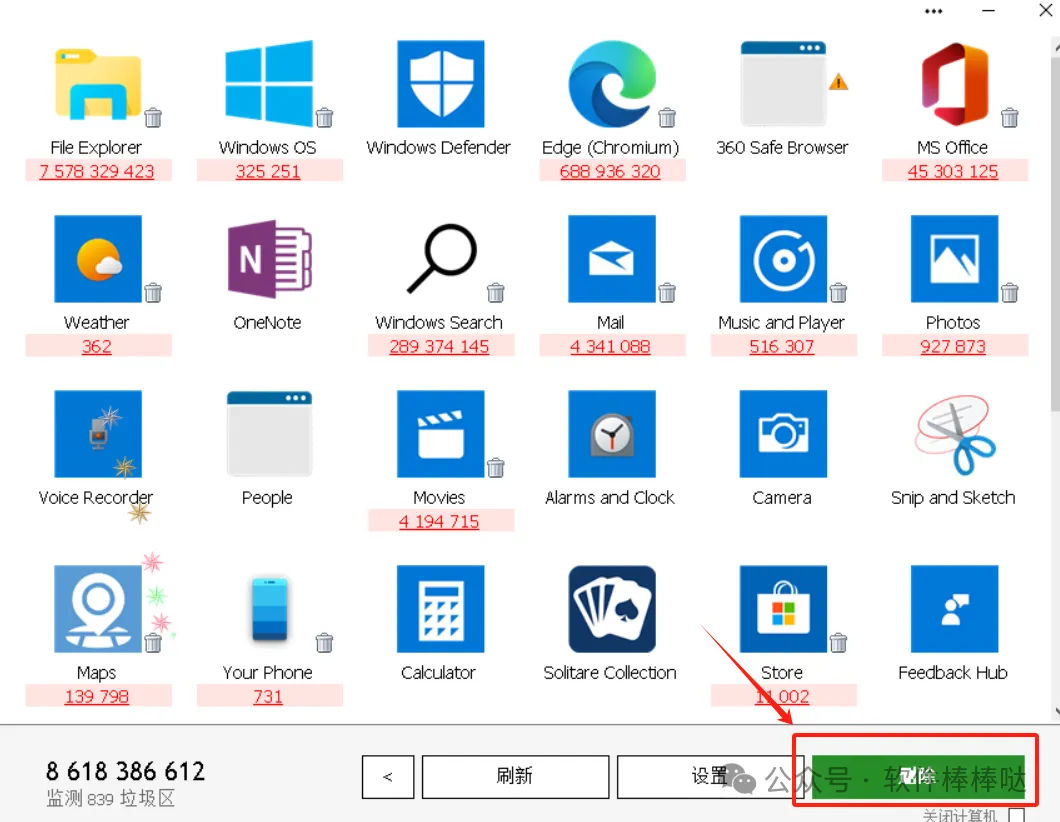The image size is (1060, 822).
Task: Click the 刷新 refresh button
Action: (x=515, y=777)
